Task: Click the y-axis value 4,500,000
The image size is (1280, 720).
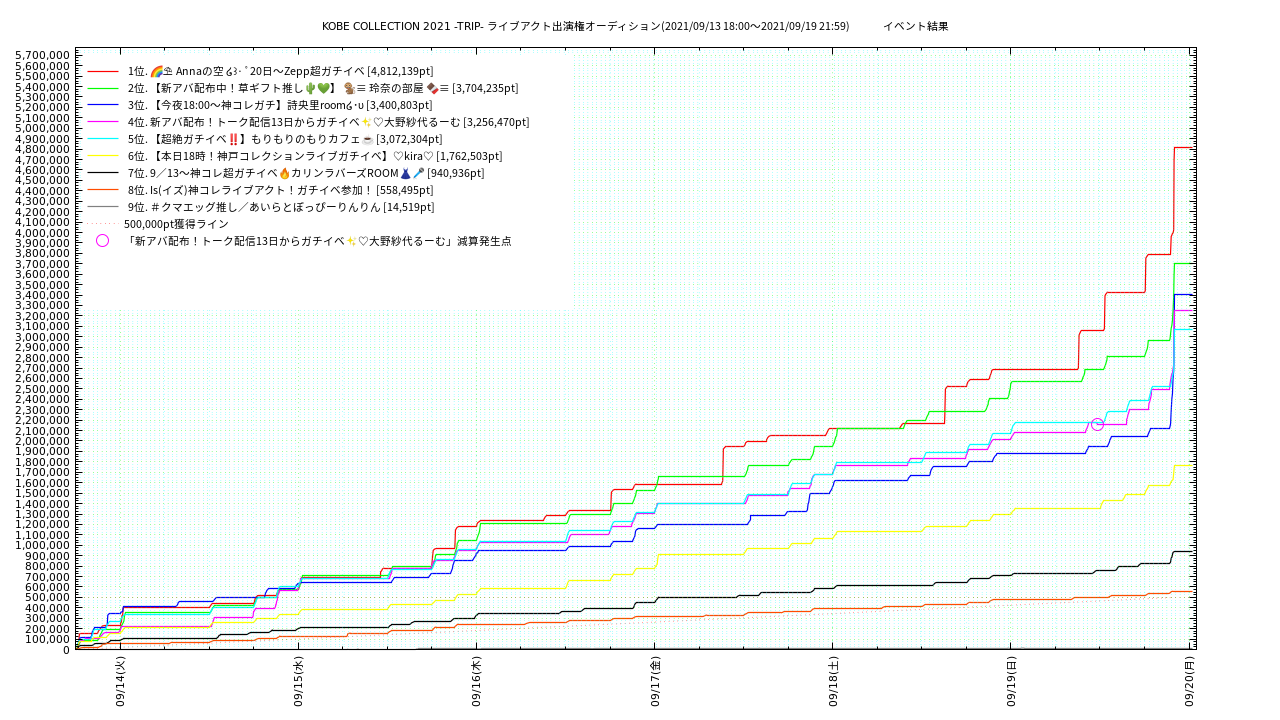Action: click(x=42, y=180)
